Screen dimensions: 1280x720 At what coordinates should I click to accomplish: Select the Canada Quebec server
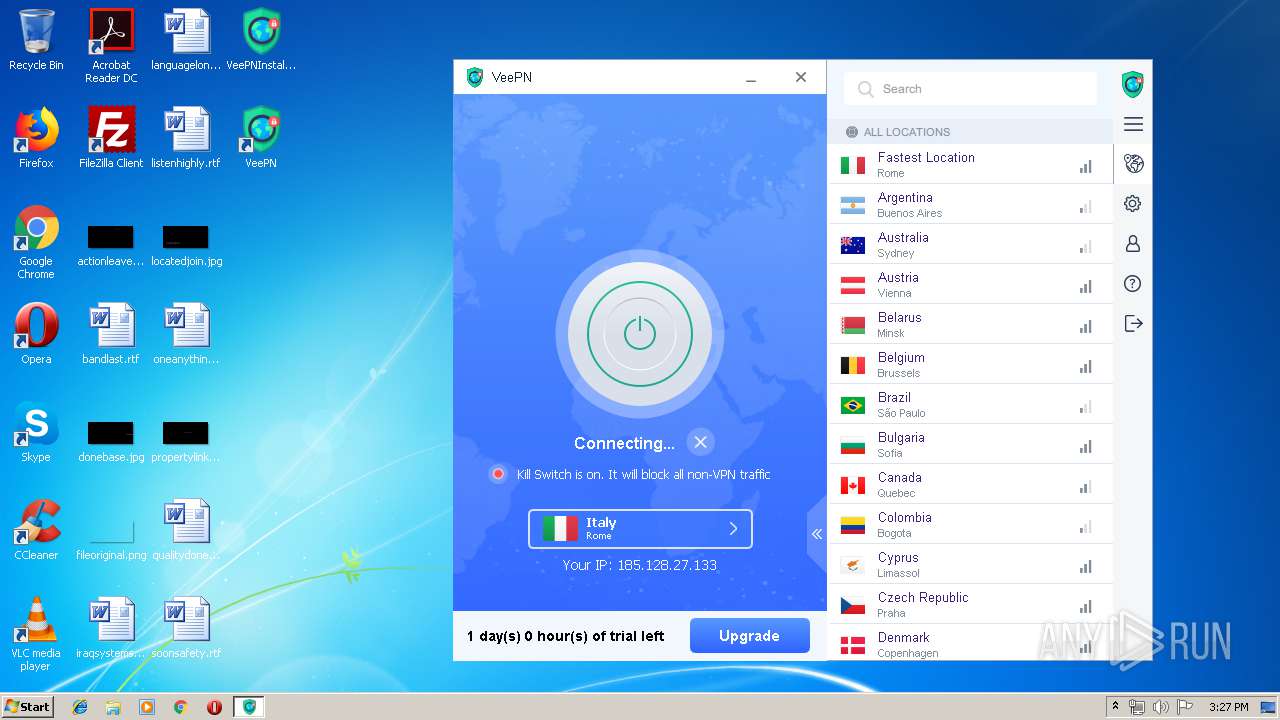coord(970,484)
